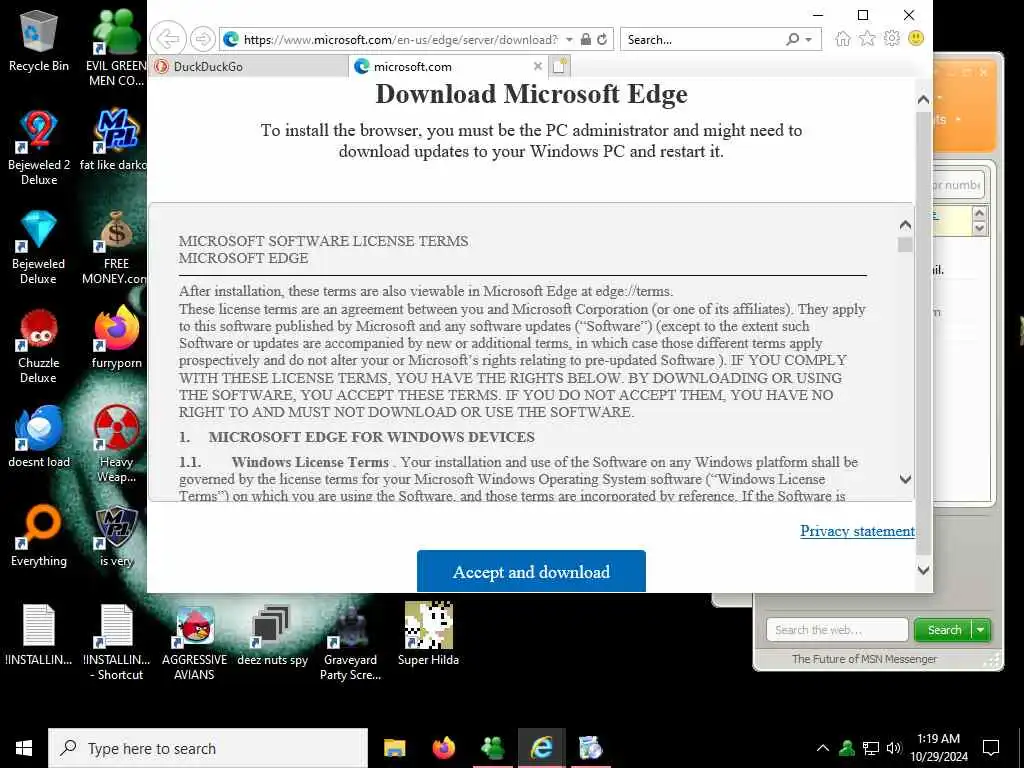The image size is (1024, 768).
Task: Select the Everything search desktop icon
Action: tap(39, 535)
